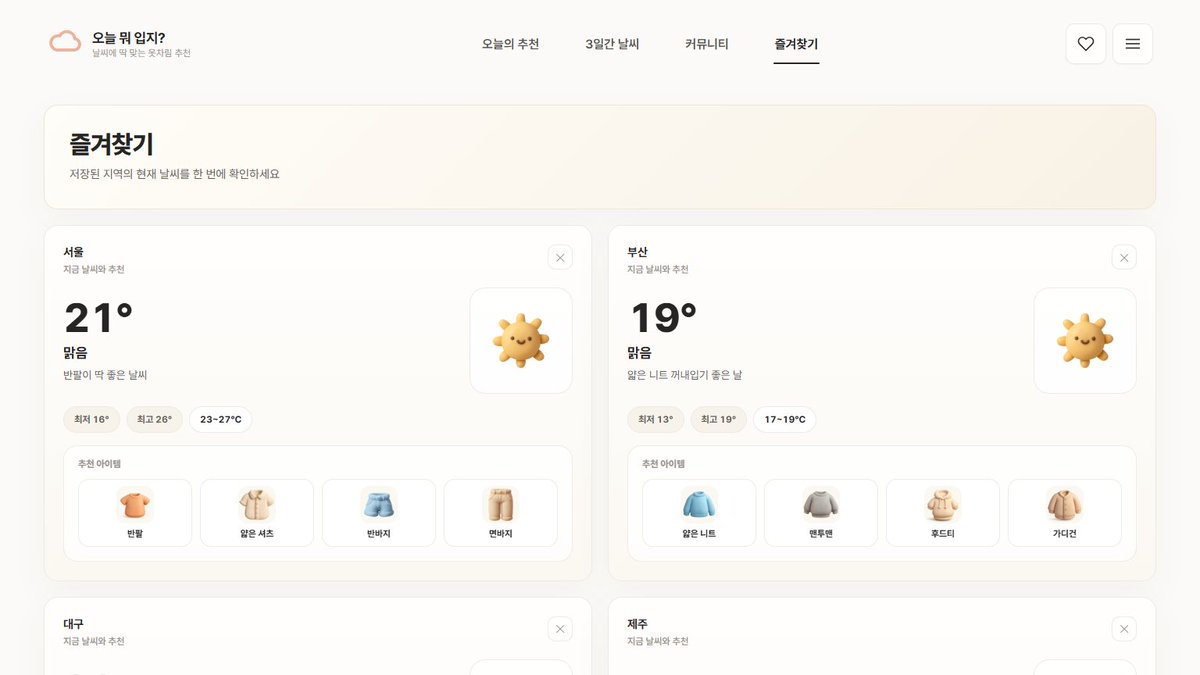Select the 얇은 셔츠 shirt item
Viewport: 1200px width, 675px height.
(257, 513)
